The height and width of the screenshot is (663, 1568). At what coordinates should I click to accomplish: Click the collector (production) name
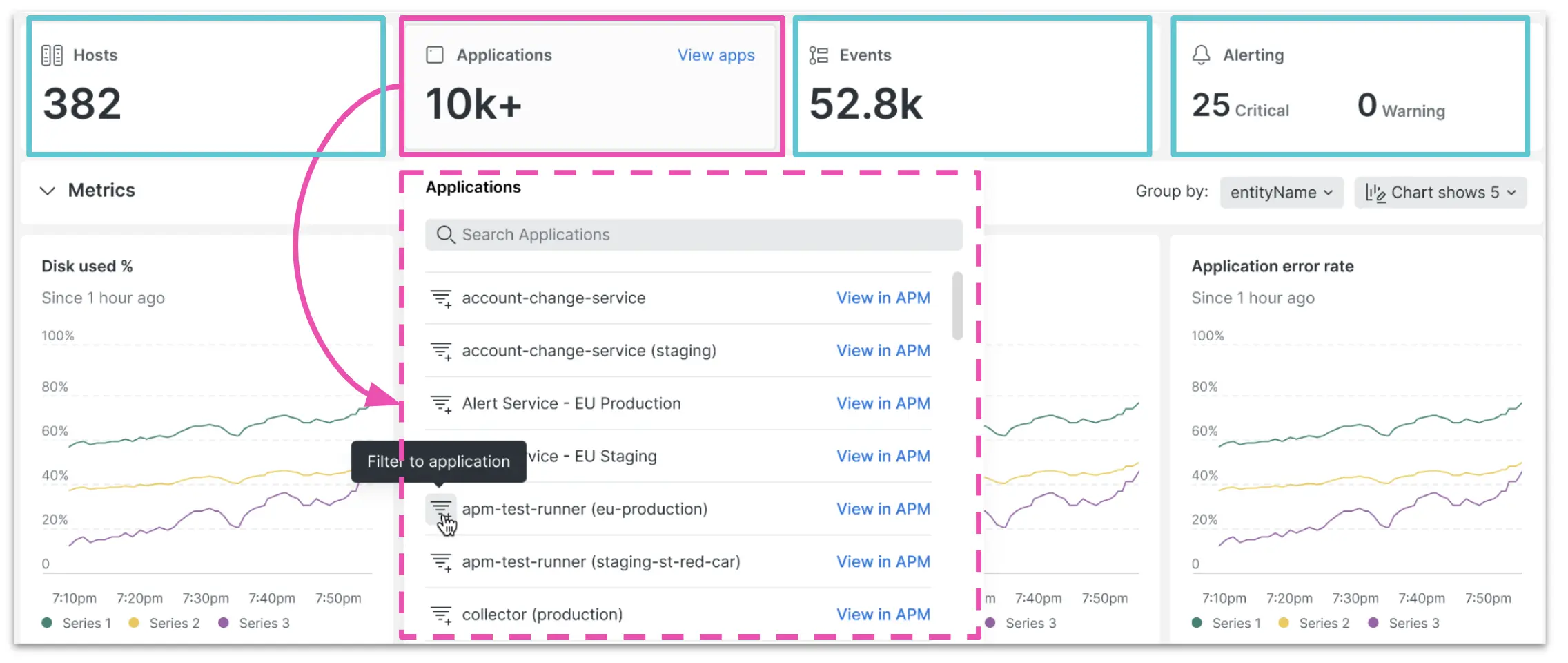tap(542, 615)
